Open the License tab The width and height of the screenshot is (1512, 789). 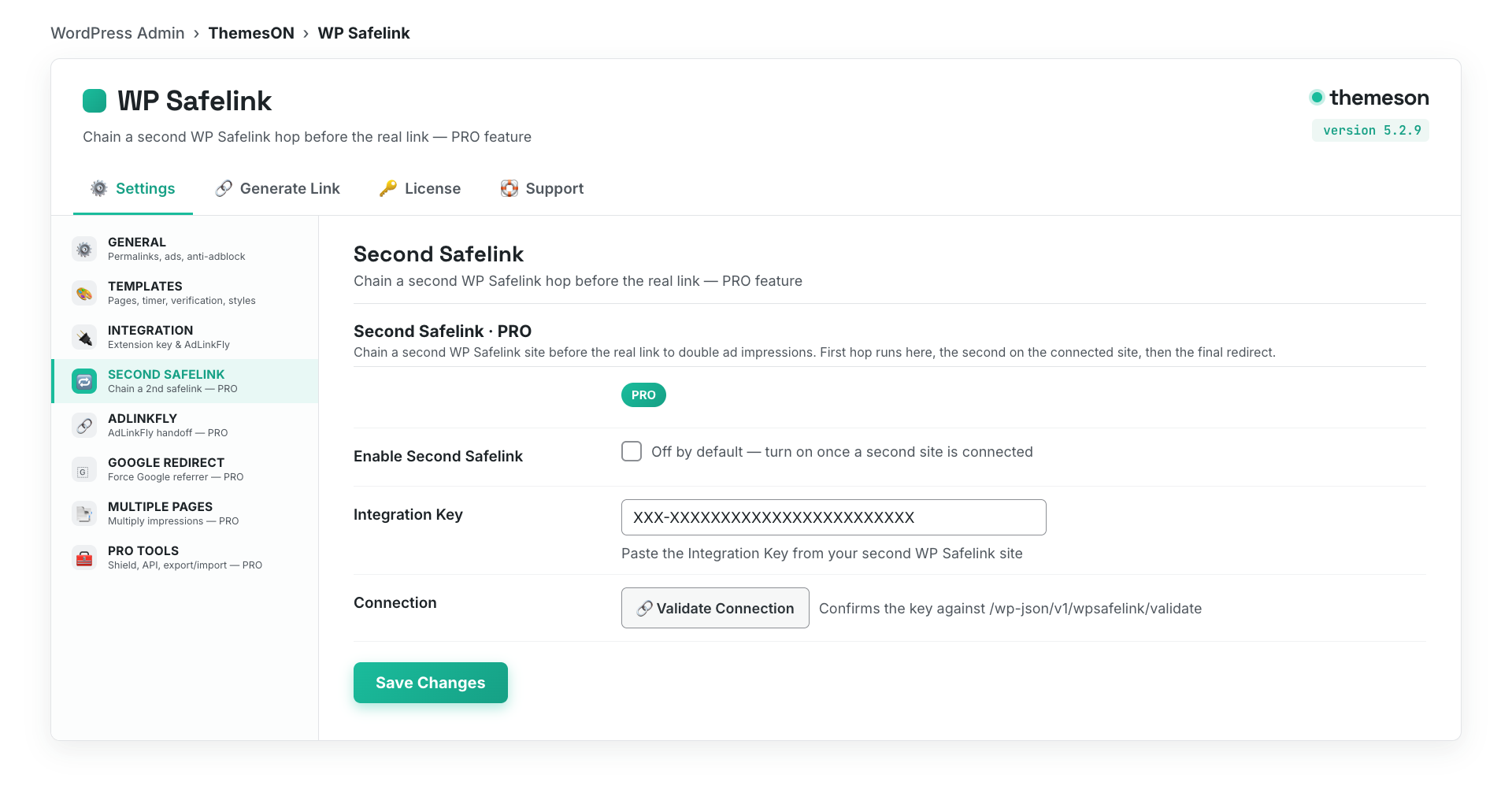(x=421, y=189)
